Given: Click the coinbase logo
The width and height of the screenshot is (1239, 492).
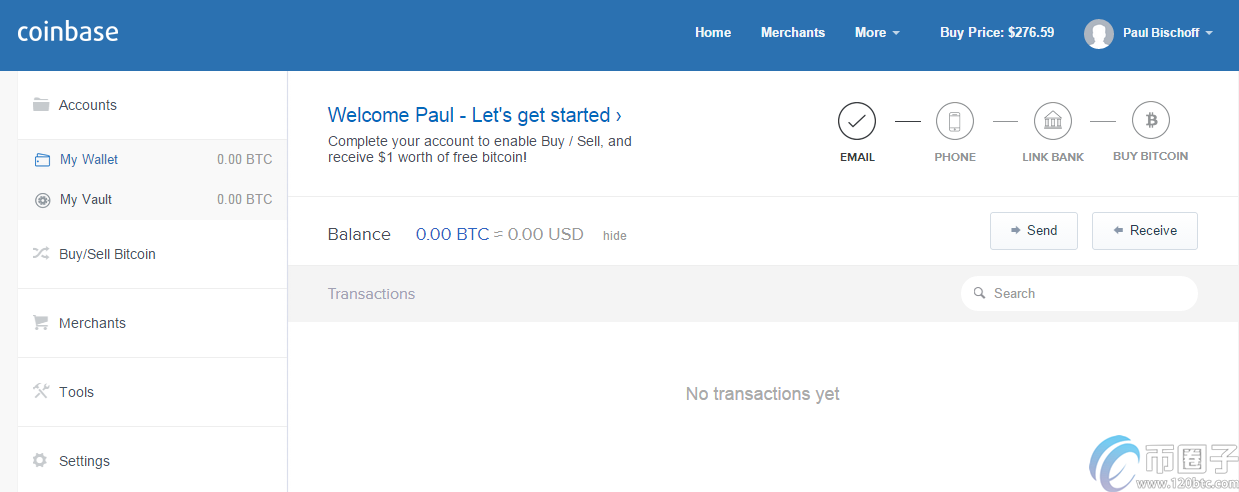Looking at the screenshot, I should [x=68, y=32].
